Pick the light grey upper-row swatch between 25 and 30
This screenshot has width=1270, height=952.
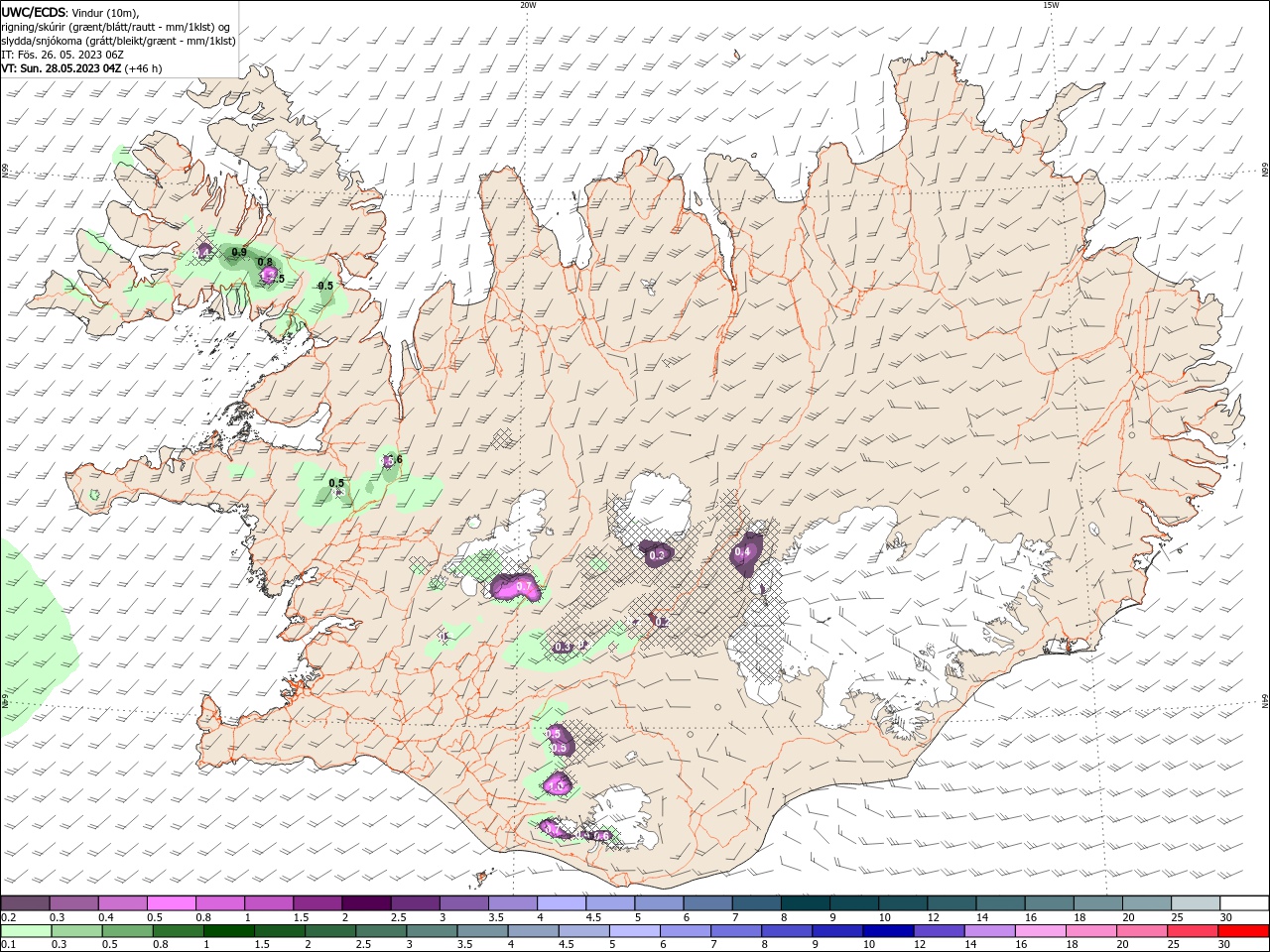[1195, 903]
